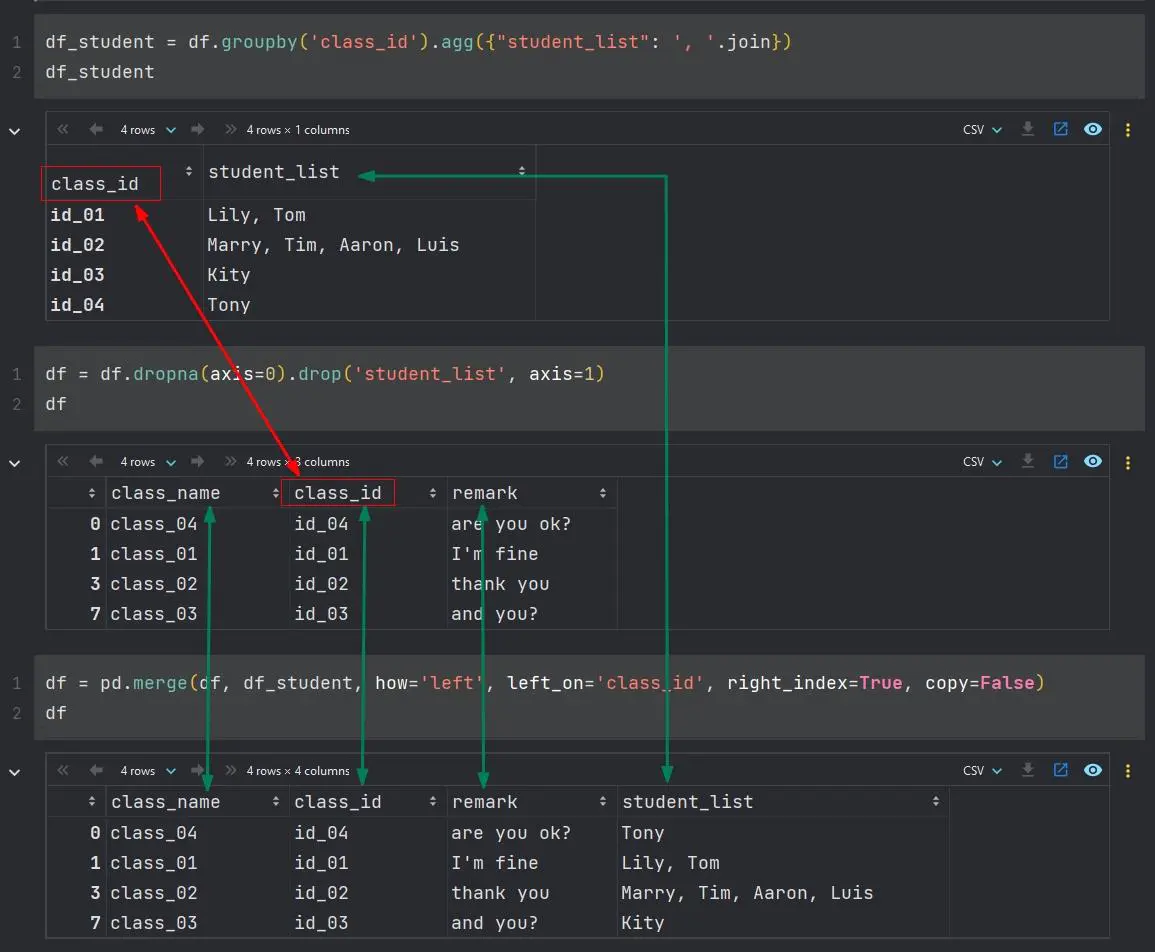Image resolution: width=1155 pixels, height=952 pixels.
Task: Toggle eye icon on merged table toolbar
Action: pos(1093,770)
